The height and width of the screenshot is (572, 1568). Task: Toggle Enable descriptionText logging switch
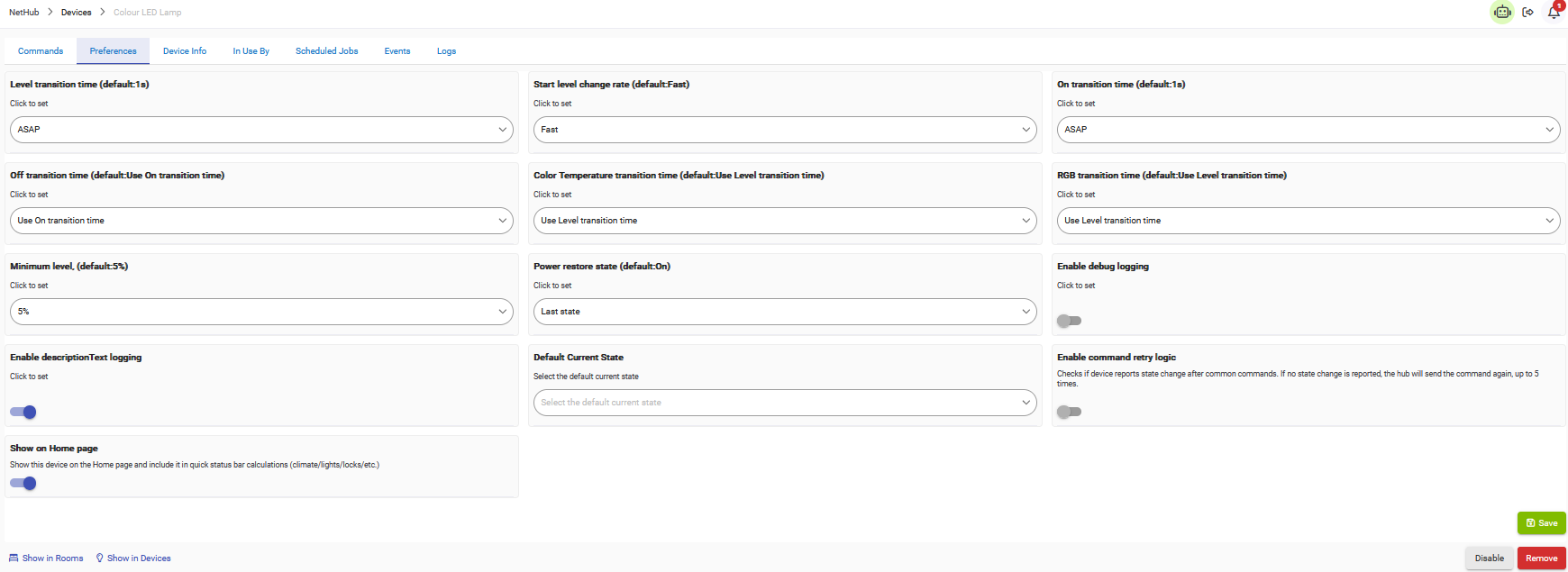click(23, 412)
